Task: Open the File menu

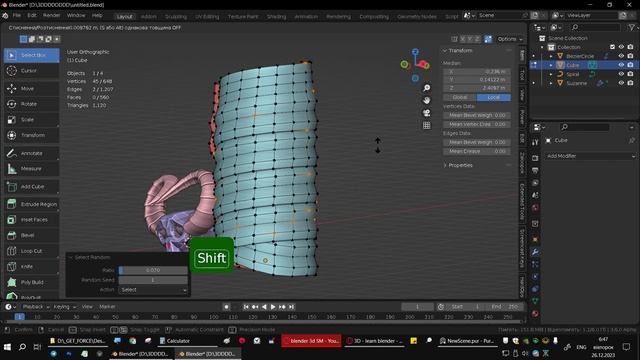Action: tap(17, 16)
